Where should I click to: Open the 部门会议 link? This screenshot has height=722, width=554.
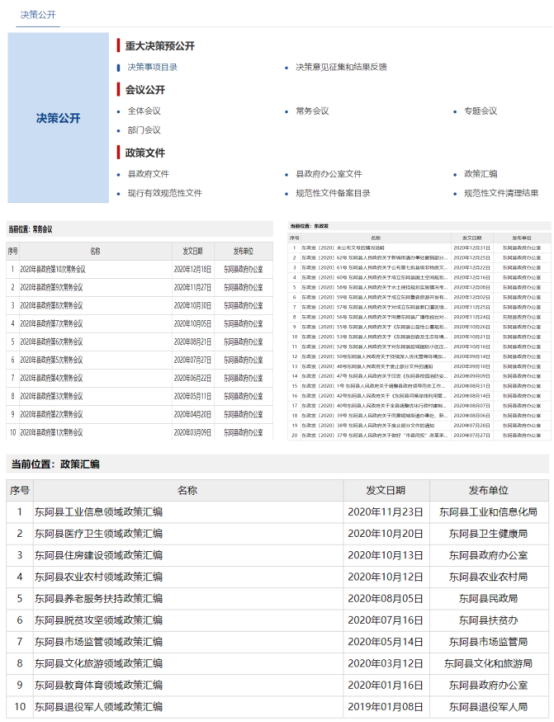tap(144, 130)
